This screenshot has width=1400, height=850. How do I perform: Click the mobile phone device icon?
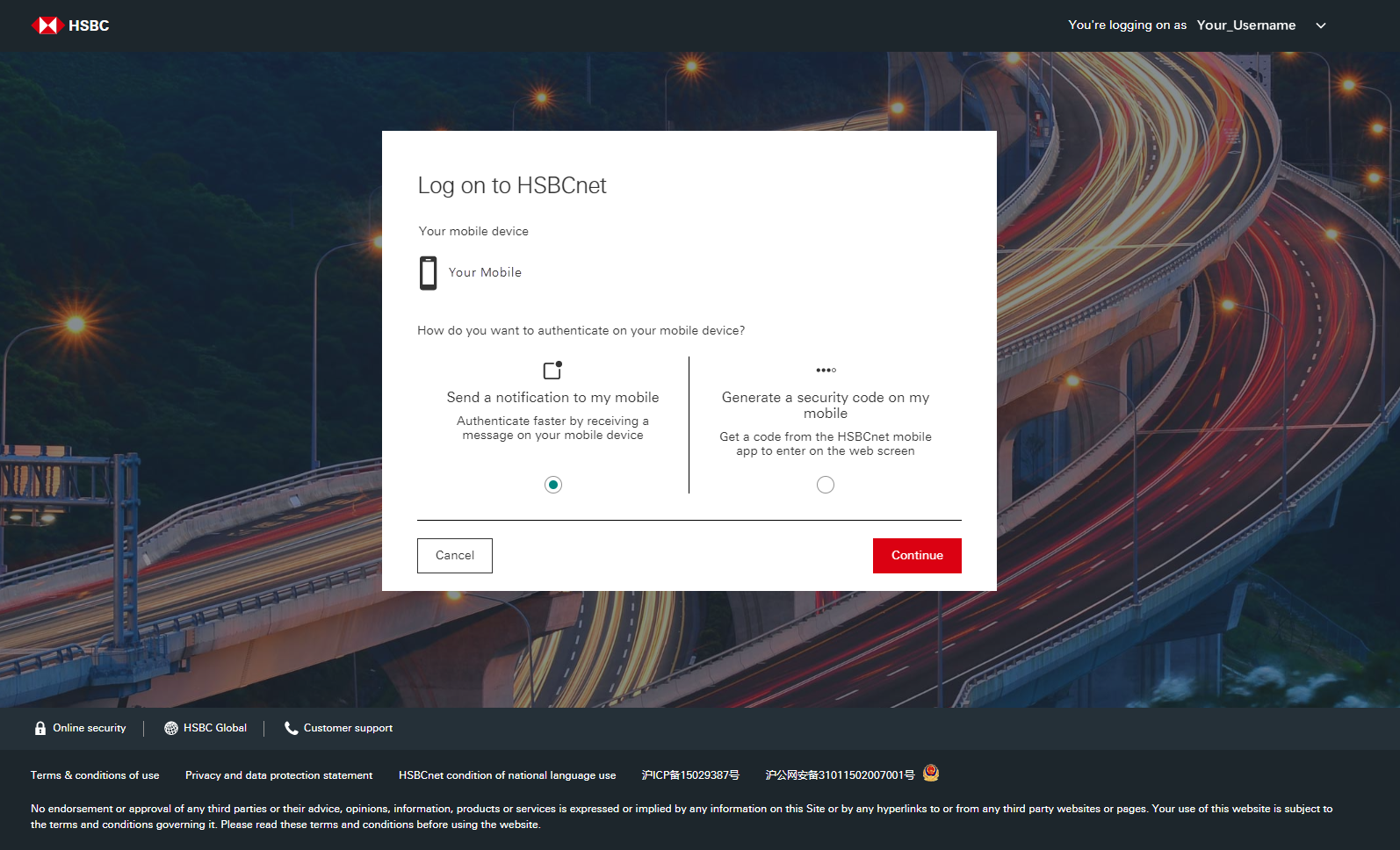pyautogui.click(x=428, y=273)
